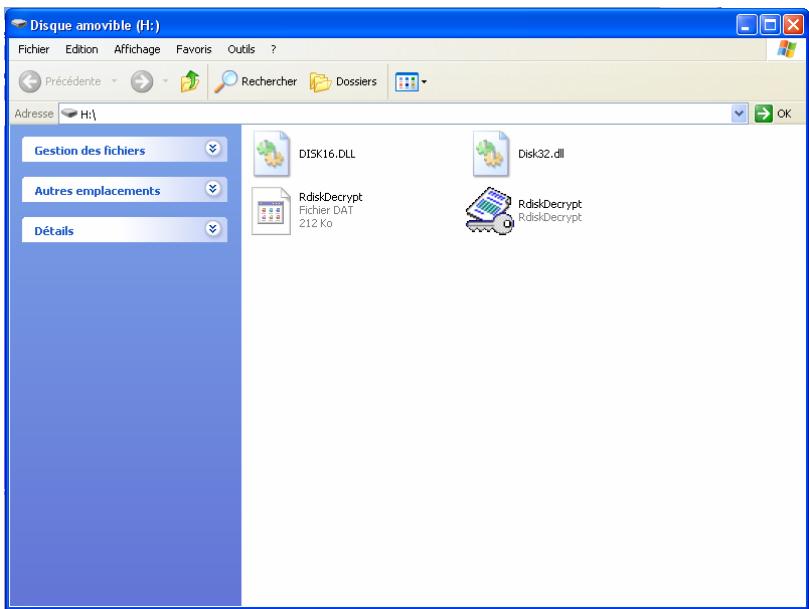Open the Rechercher search tool

click(255, 81)
